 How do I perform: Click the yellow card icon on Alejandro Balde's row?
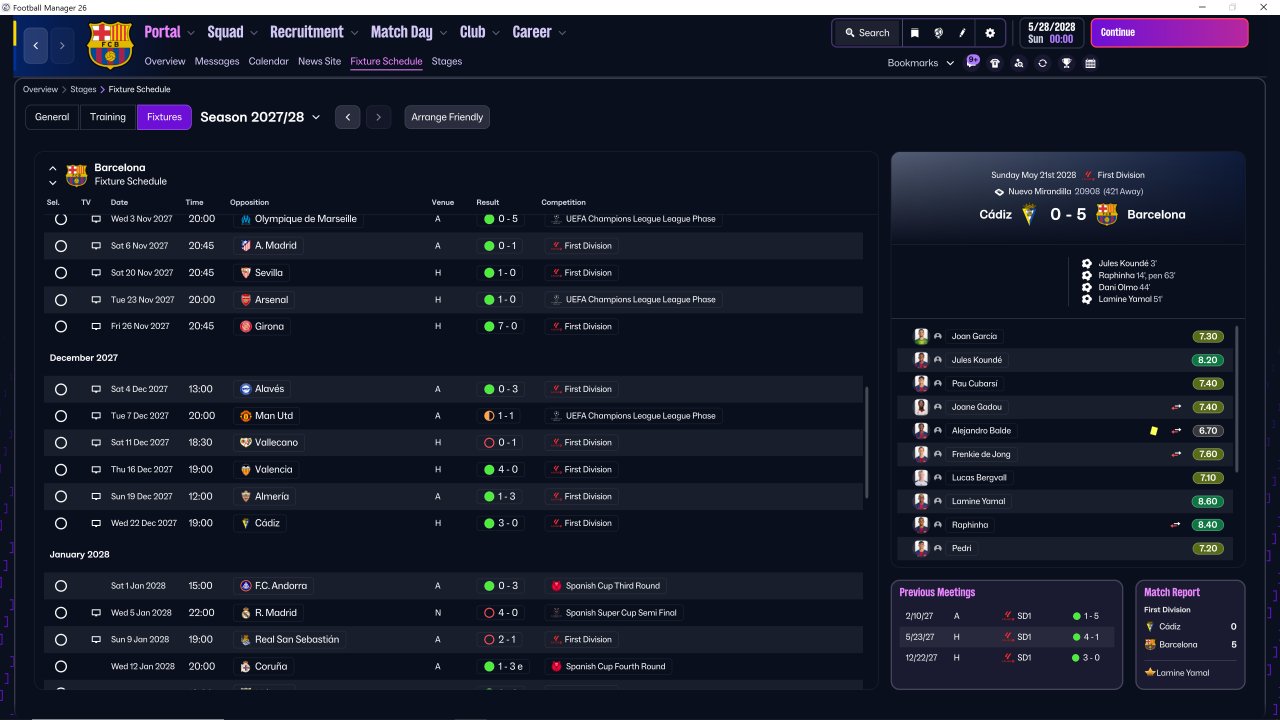(x=1154, y=431)
